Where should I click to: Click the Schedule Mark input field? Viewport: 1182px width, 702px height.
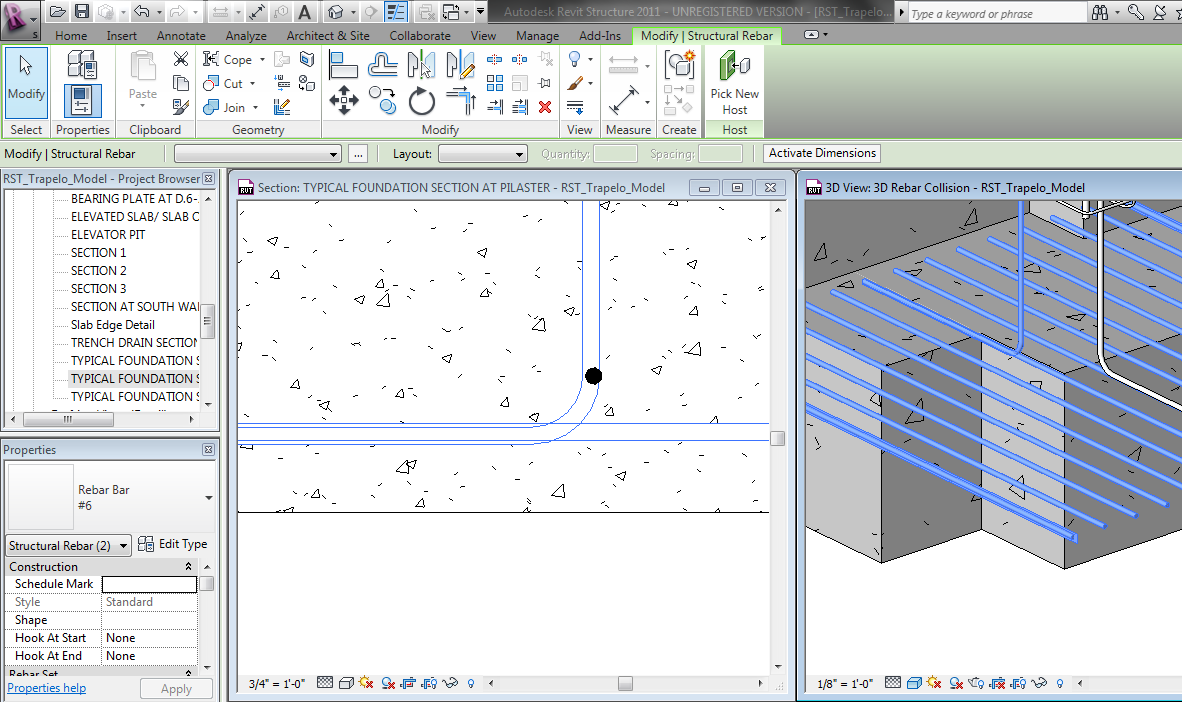coord(149,584)
